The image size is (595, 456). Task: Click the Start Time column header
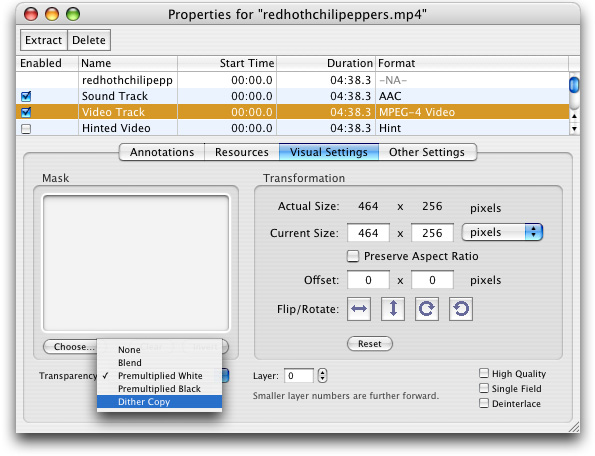[x=227, y=63]
